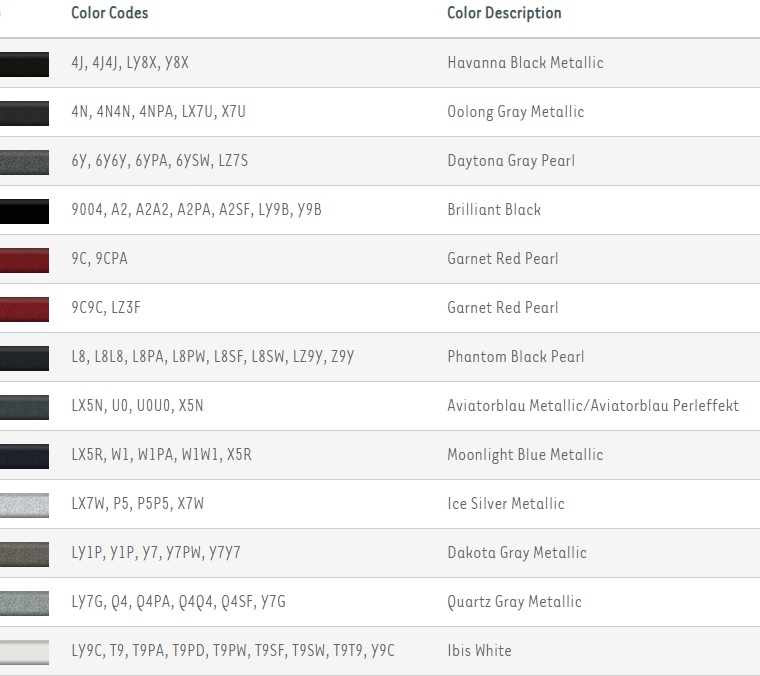Choose the Ice Silver Metallic swatch
This screenshot has height=676, width=760.
[x=24, y=504]
